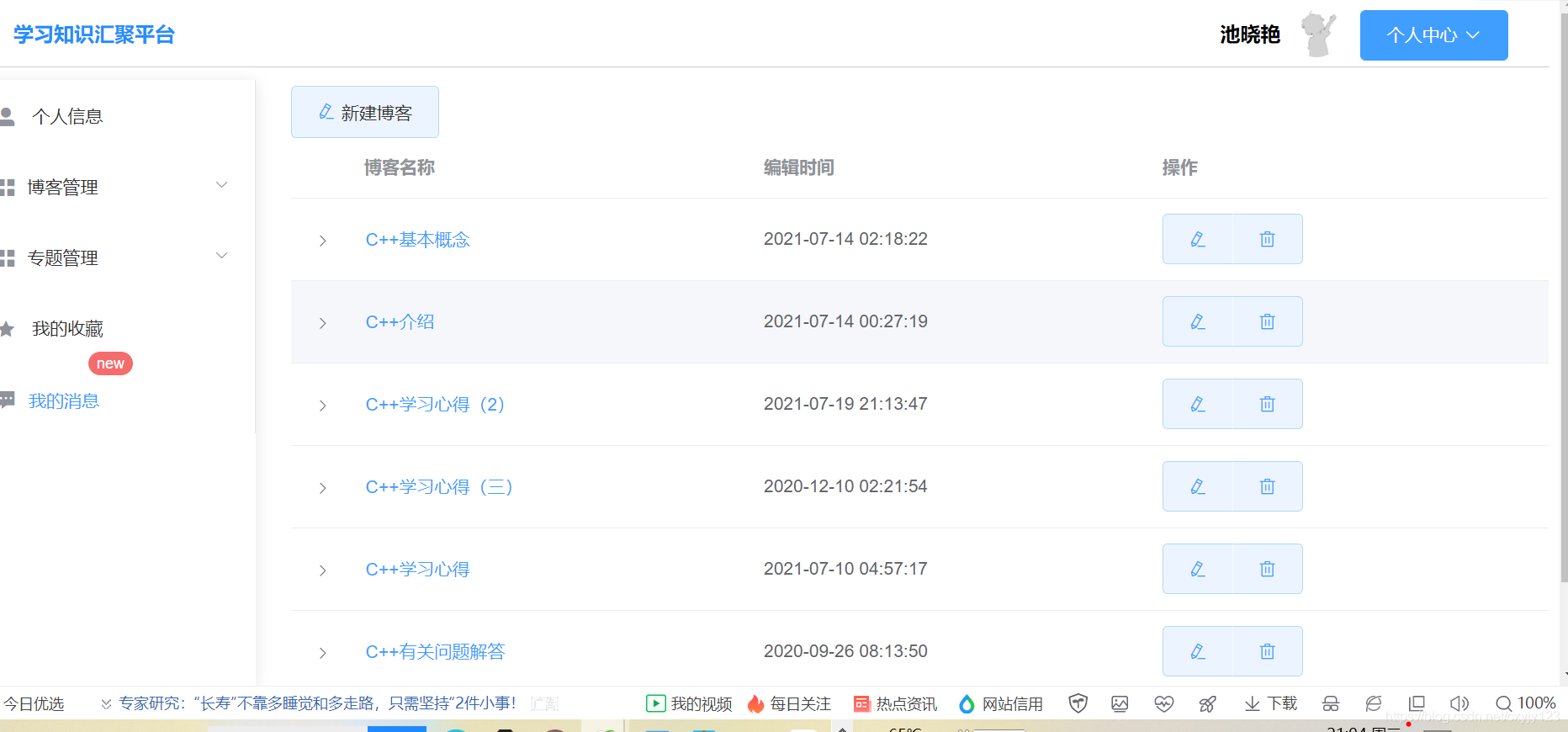Click the rocket accelerator icon in status bar
Image resolution: width=1568 pixels, height=732 pixels.
click(1207, 703)
